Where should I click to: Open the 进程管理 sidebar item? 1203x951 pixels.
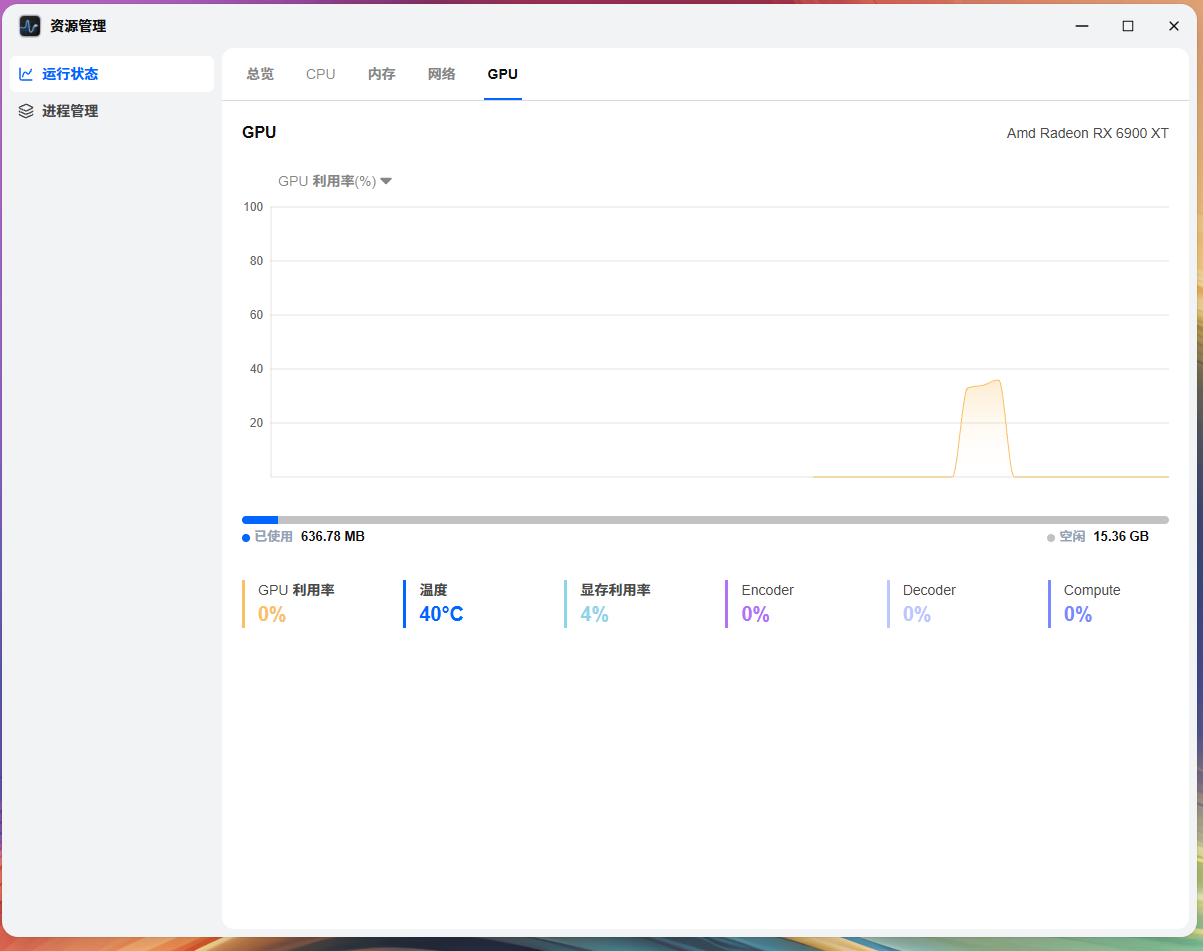pos(112,111)
